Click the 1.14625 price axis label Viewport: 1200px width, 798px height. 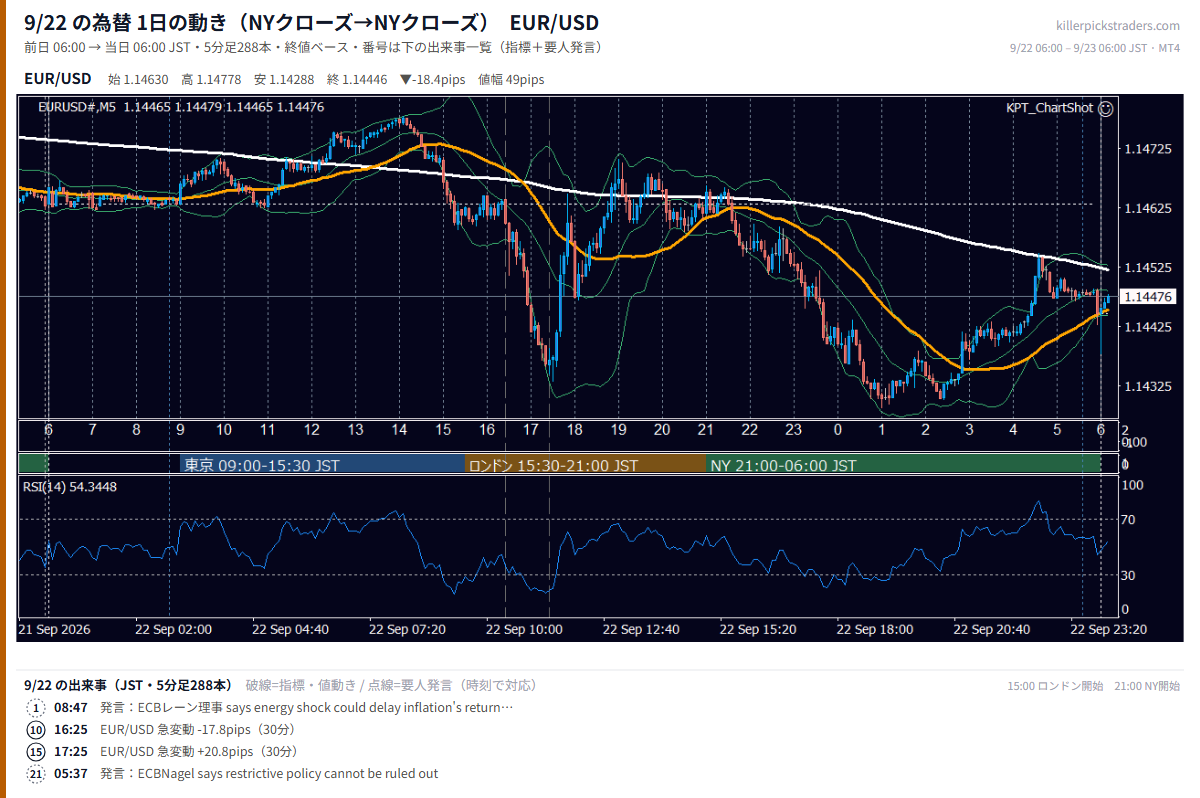[x=1146, y=208]
